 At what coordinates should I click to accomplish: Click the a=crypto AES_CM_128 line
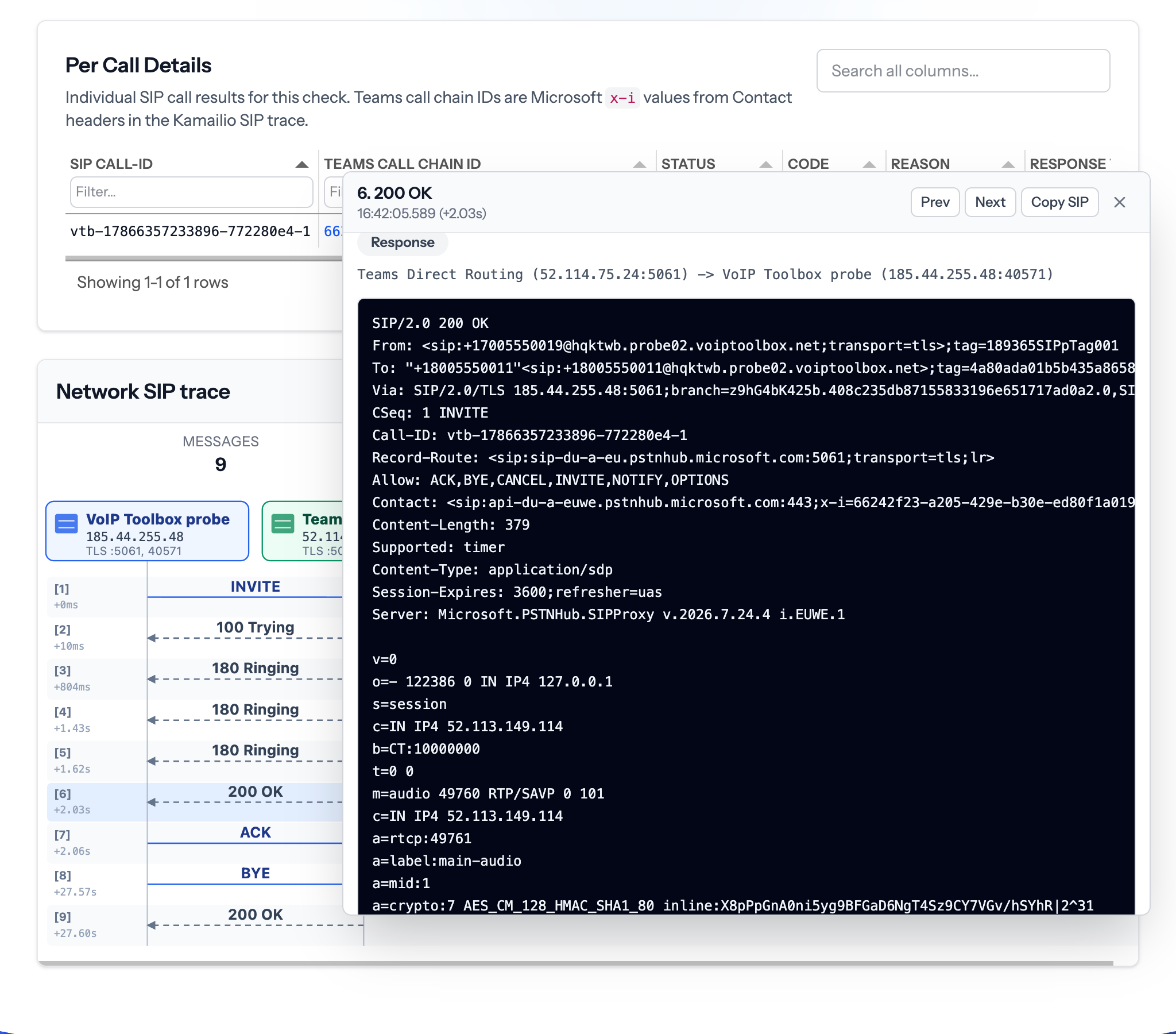732,906
